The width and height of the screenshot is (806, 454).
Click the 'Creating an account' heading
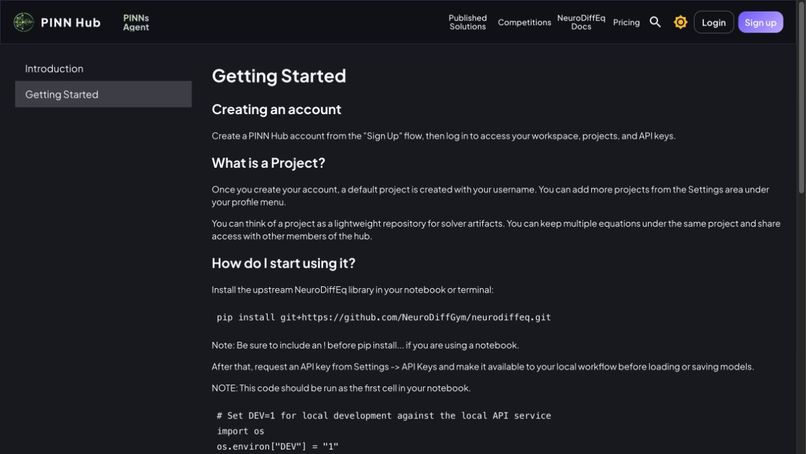click(276, 110)
